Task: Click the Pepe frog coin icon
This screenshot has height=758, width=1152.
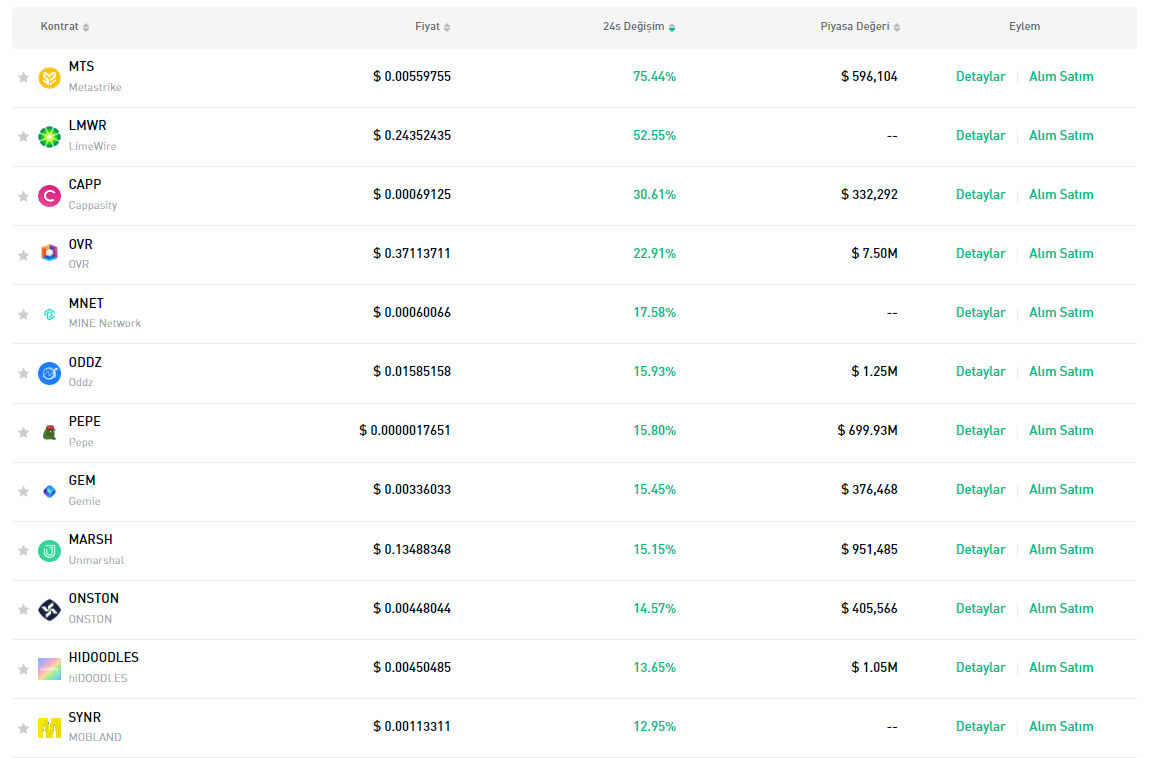Action: click(x=49, y=432)
